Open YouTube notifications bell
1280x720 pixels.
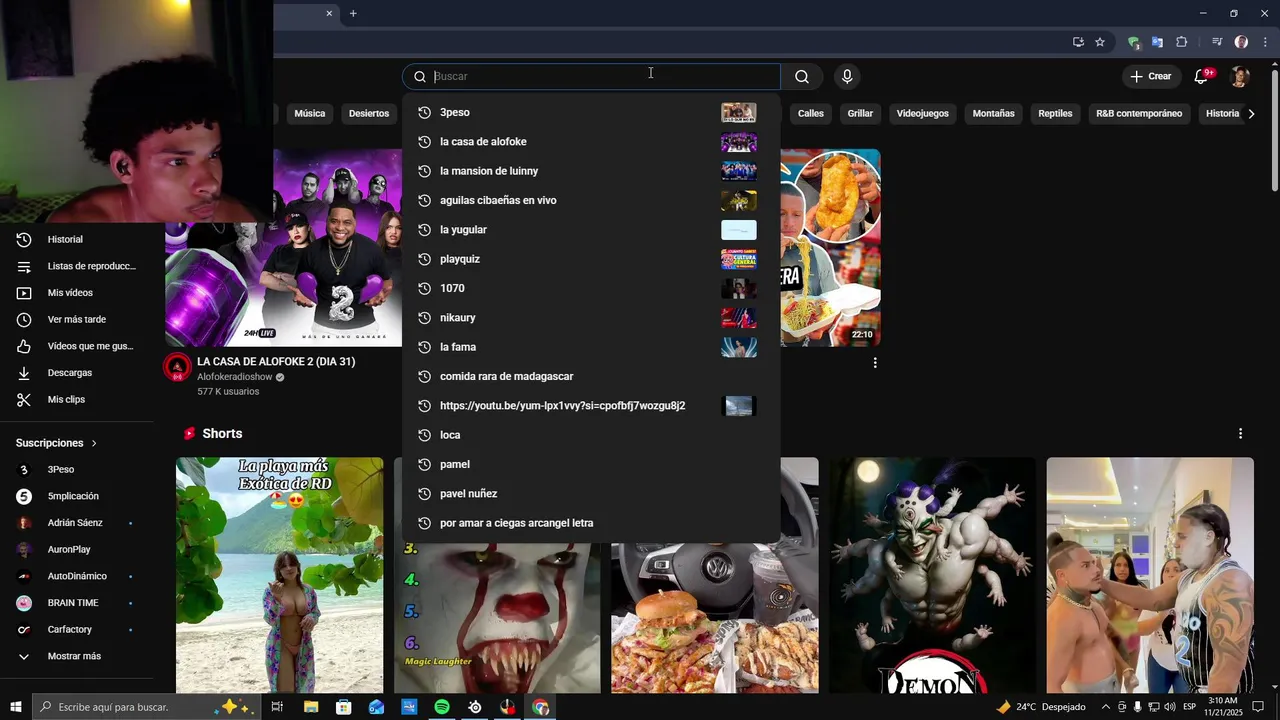[x=1202, y=77]
